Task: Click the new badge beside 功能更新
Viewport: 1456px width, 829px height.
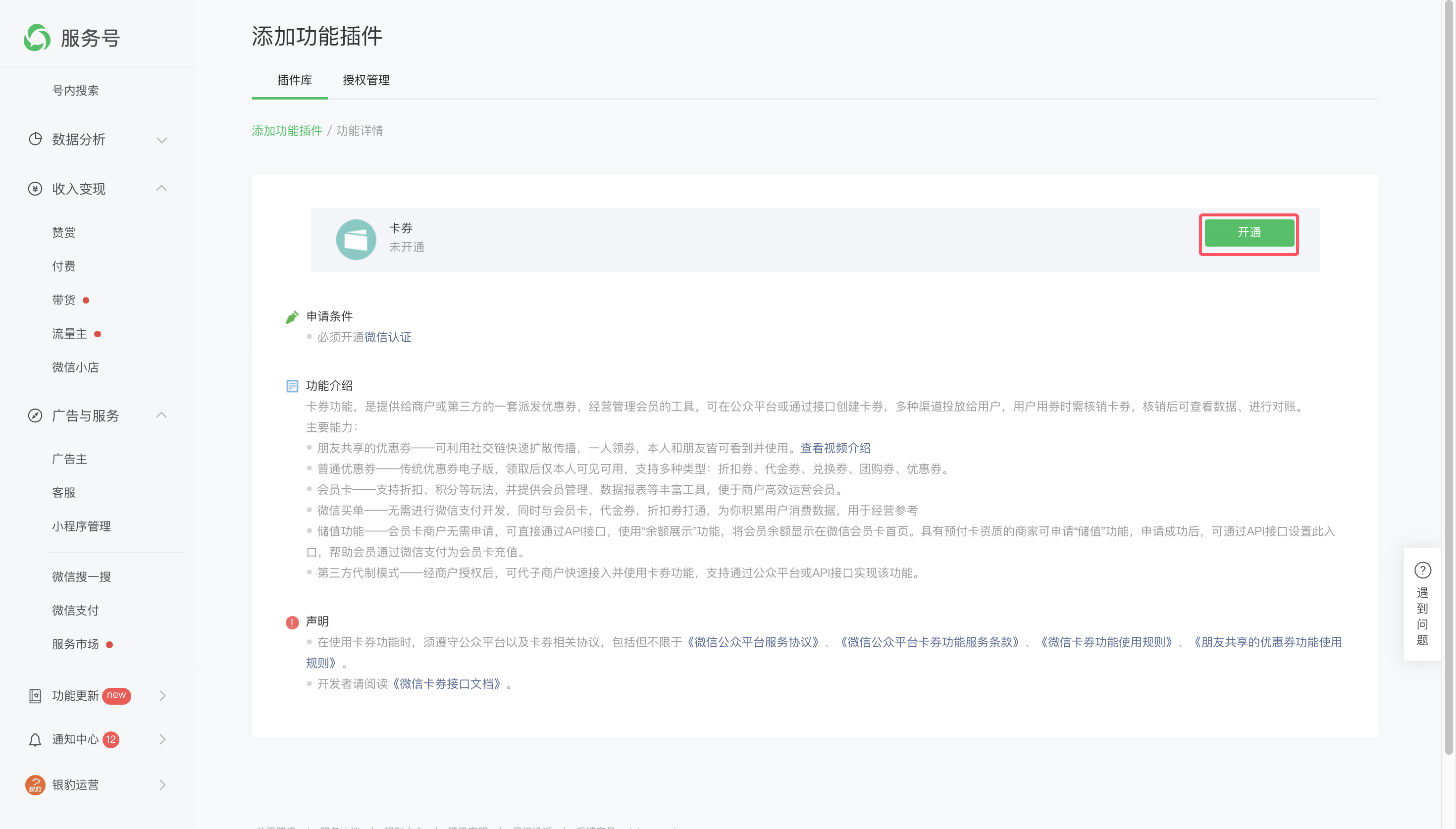Action: (117, 695)
